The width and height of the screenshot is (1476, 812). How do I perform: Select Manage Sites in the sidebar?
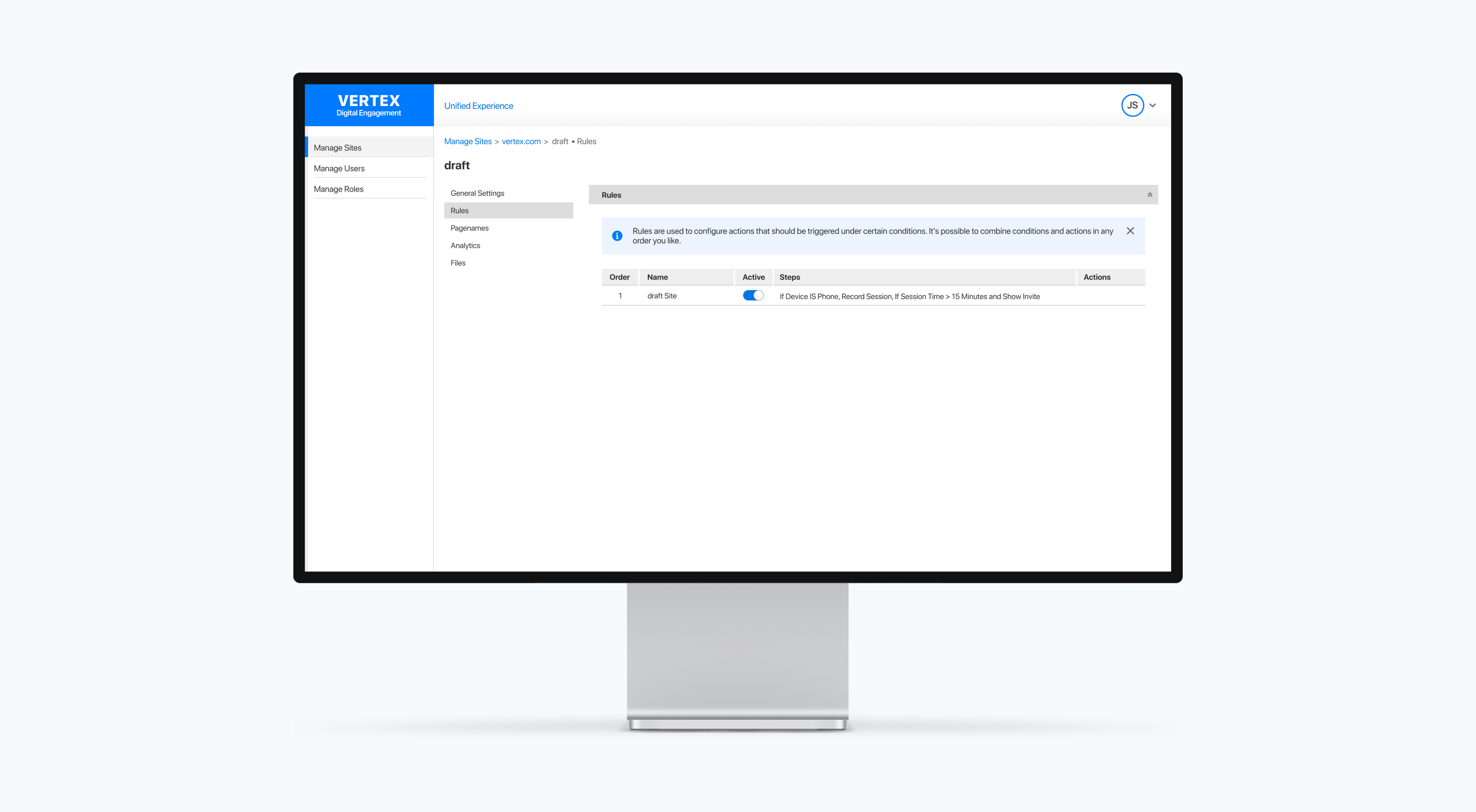(x=338, y=147)
